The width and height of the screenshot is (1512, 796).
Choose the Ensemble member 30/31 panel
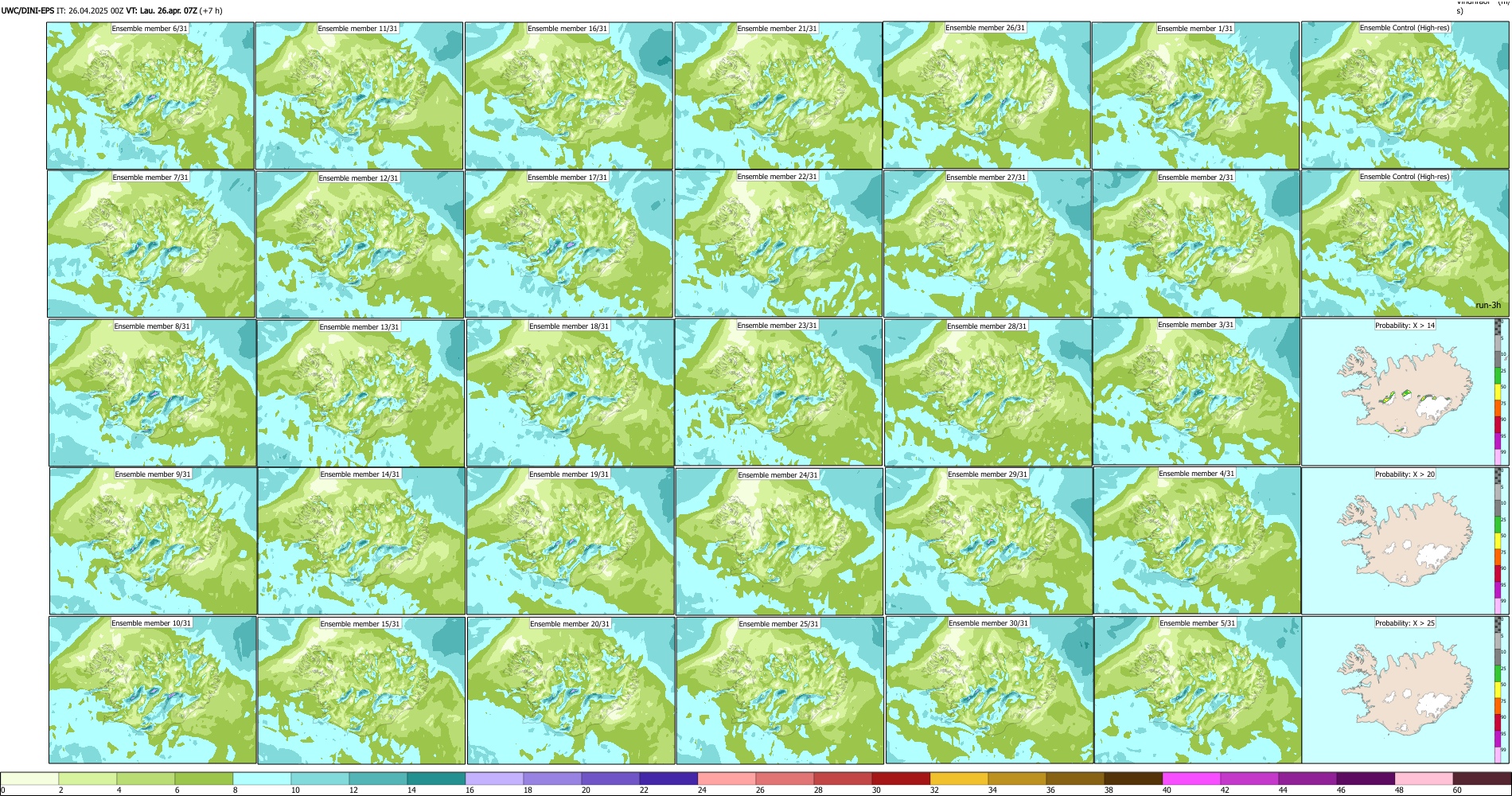click(989, 690)
